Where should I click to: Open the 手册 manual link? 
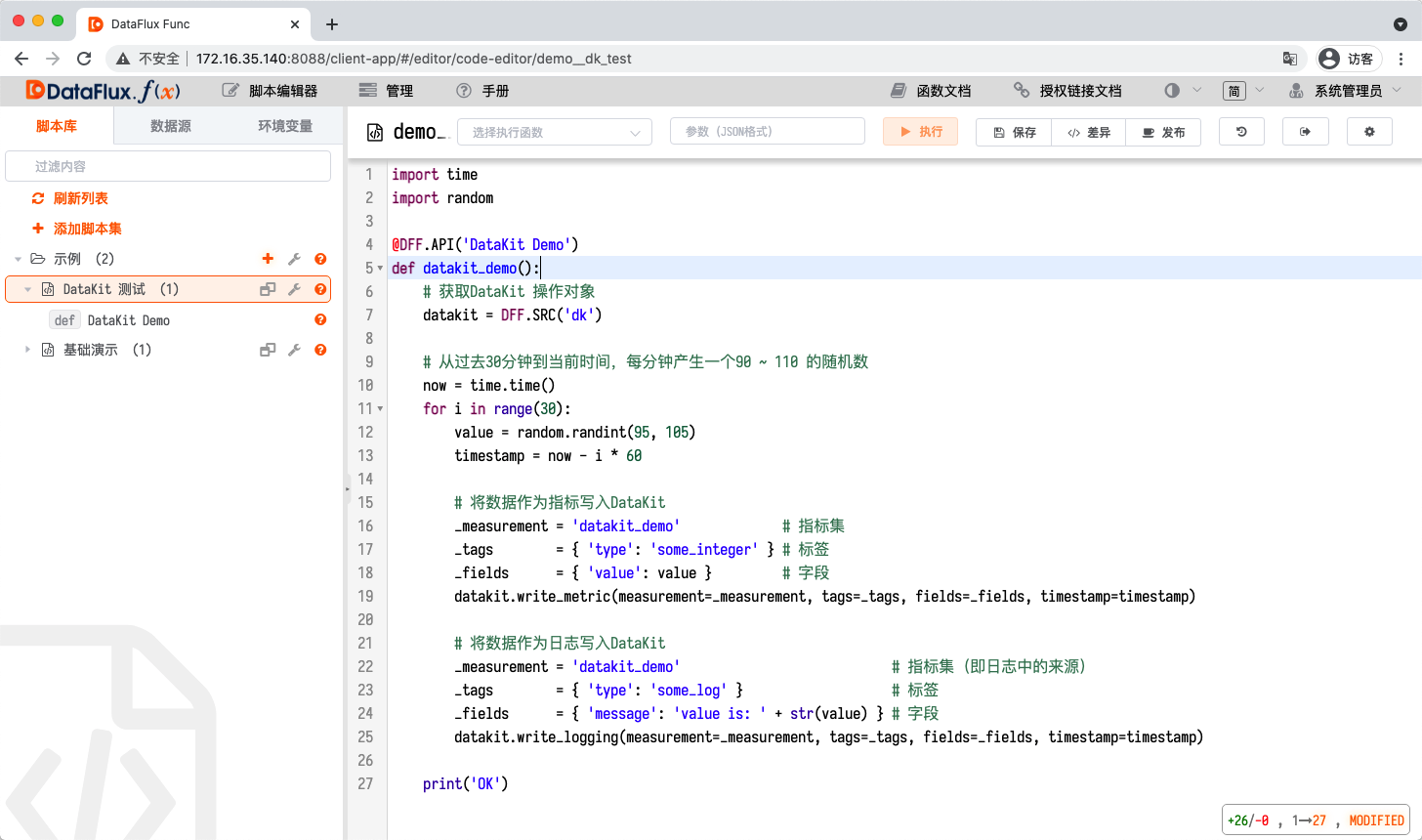pos(482,91)
